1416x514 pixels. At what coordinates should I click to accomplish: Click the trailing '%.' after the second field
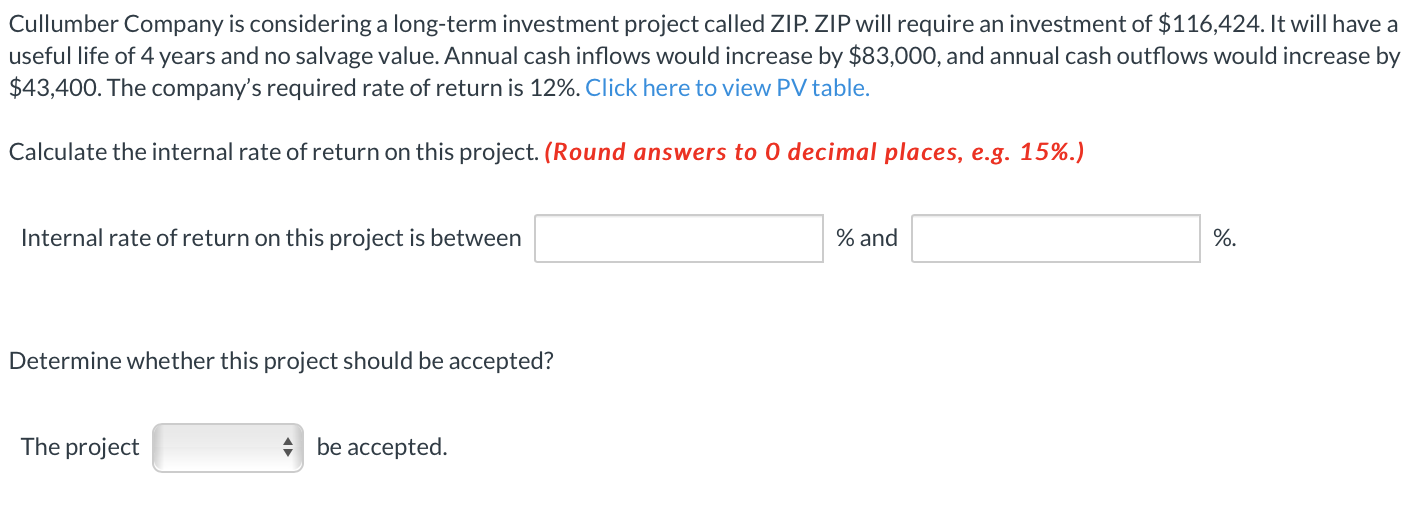click(1224, 238)
